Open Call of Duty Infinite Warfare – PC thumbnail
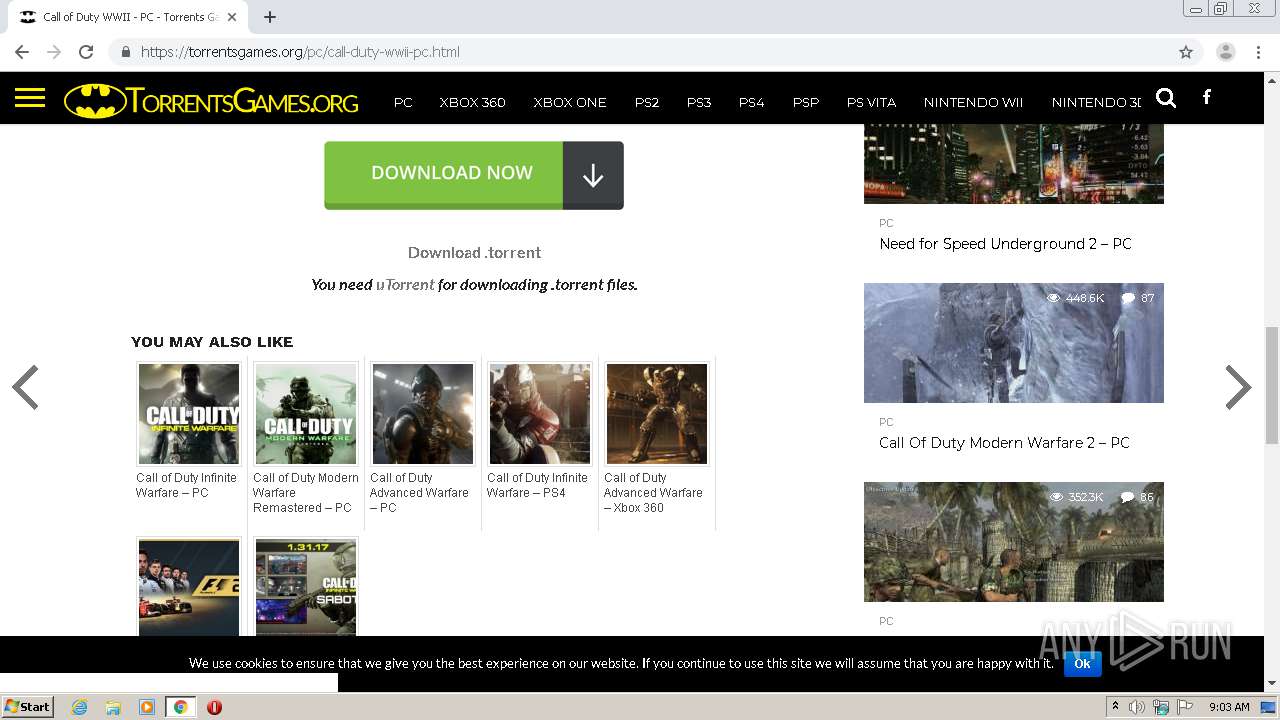 coord(189,414)
